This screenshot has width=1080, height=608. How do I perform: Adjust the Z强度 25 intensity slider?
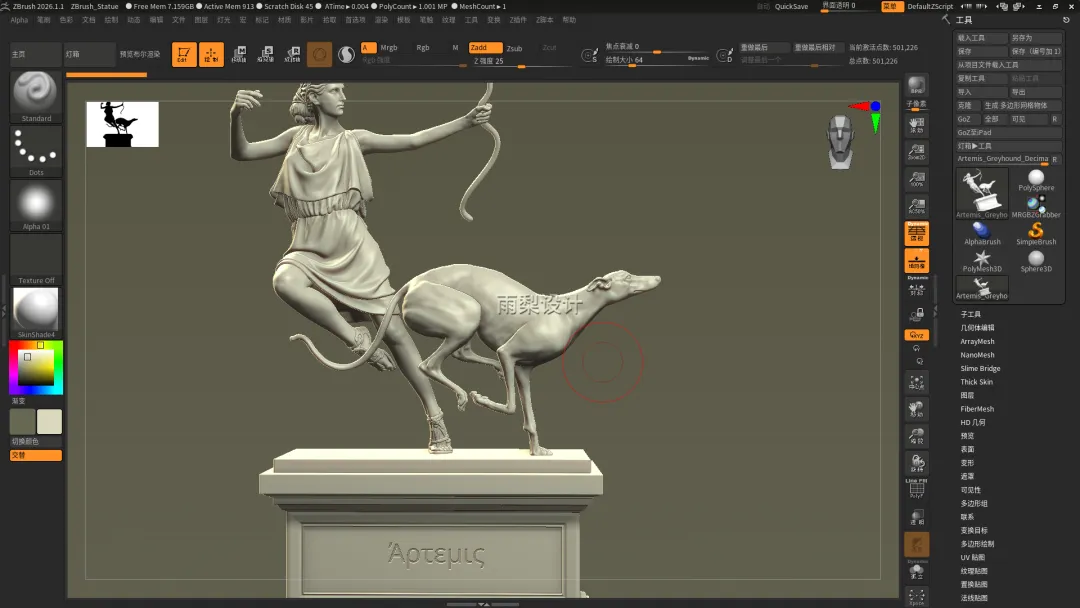(x=521, y=61)
